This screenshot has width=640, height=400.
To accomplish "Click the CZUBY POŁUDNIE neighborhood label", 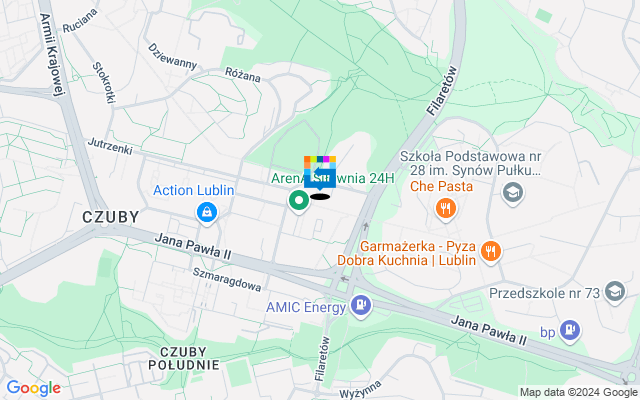I will [x=184, y=358].
